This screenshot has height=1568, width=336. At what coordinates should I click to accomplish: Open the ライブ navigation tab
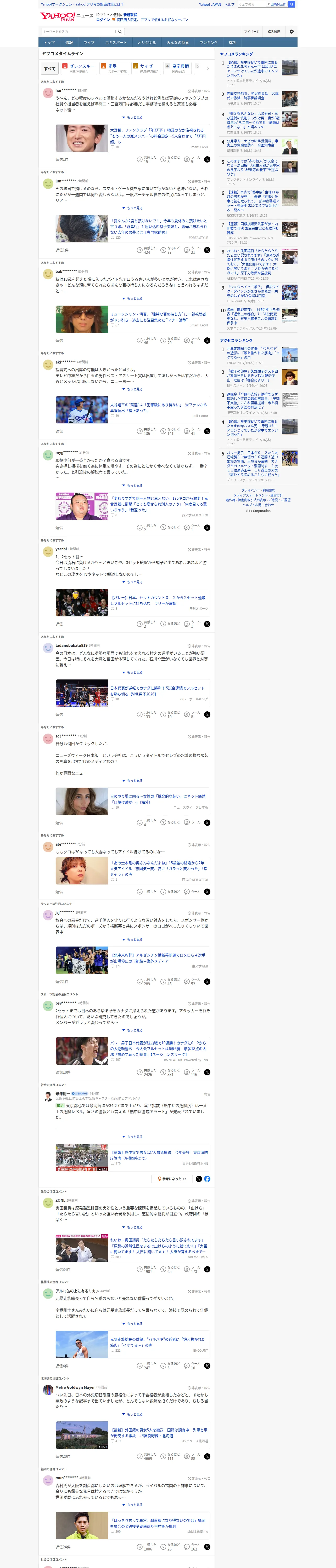(89, 43)
